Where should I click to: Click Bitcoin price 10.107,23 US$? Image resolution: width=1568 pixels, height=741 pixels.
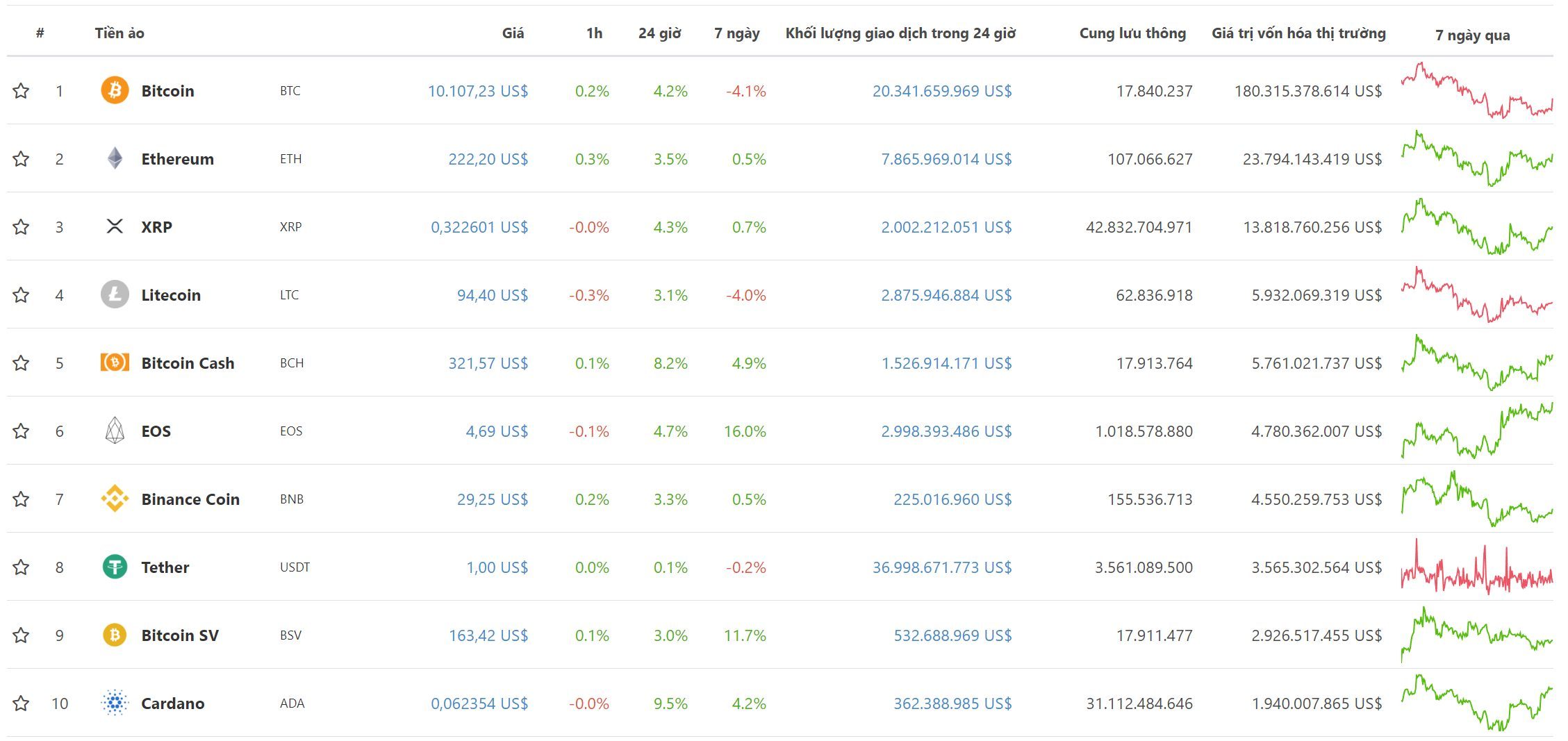point(477,90)
